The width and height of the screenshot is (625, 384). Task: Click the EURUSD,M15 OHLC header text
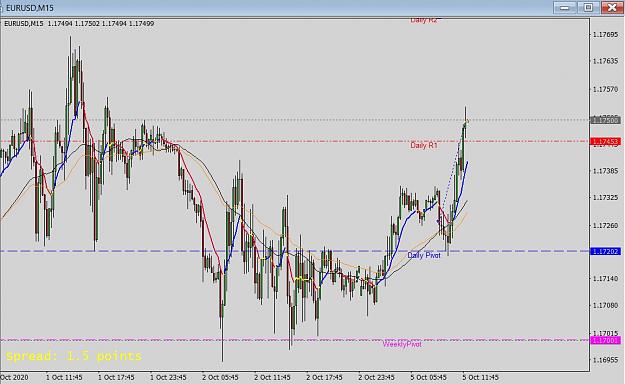pos(79,24)
